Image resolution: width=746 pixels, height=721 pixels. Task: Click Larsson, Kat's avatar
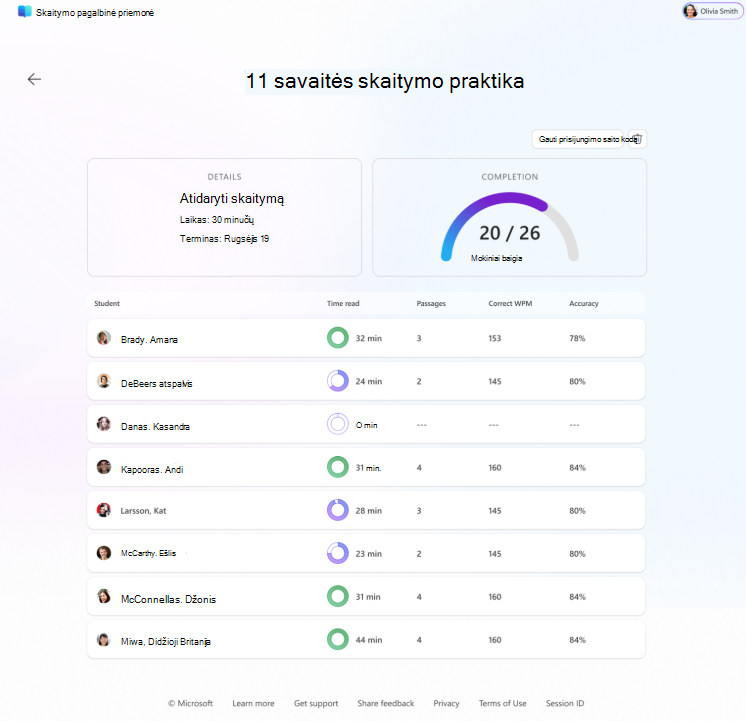tap(104, 510)
